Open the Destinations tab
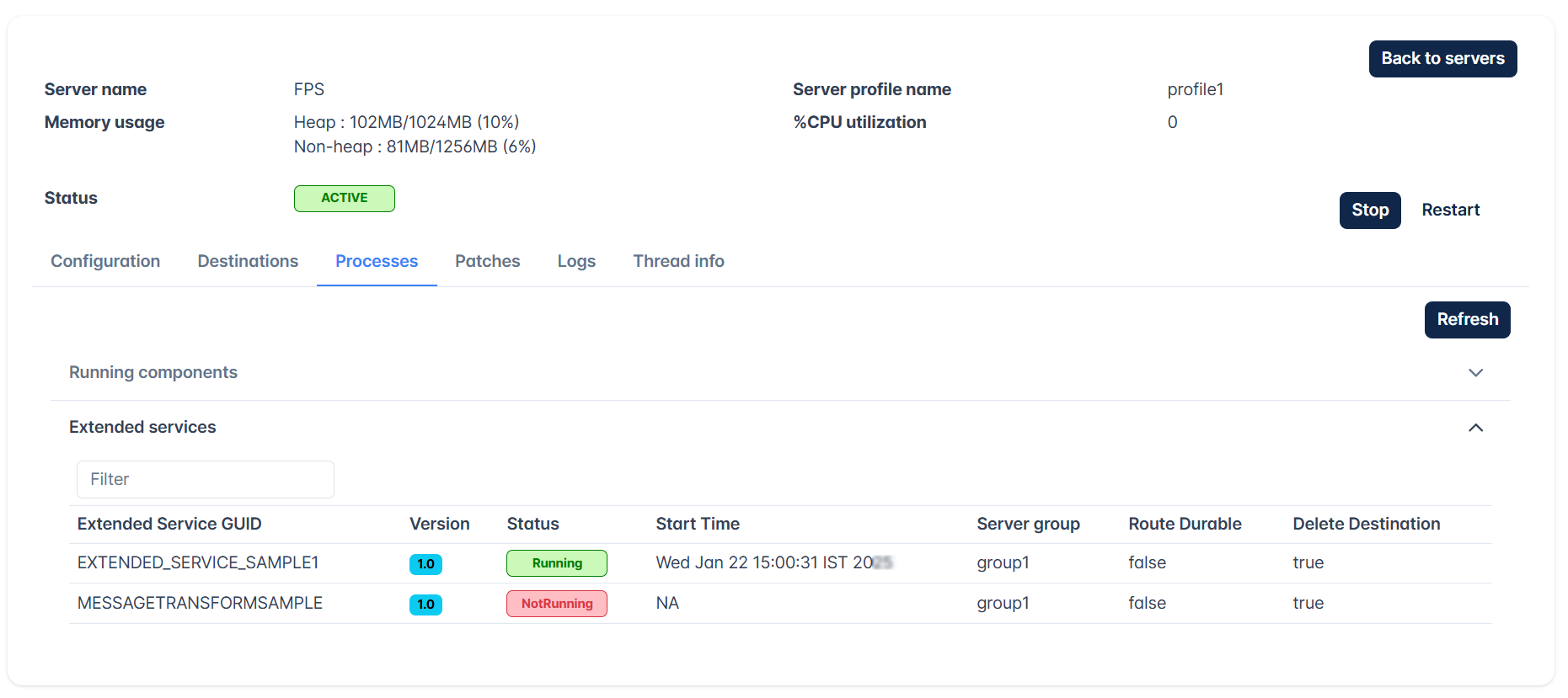Viewport: 1568px width, 698px height. [248, 261]
